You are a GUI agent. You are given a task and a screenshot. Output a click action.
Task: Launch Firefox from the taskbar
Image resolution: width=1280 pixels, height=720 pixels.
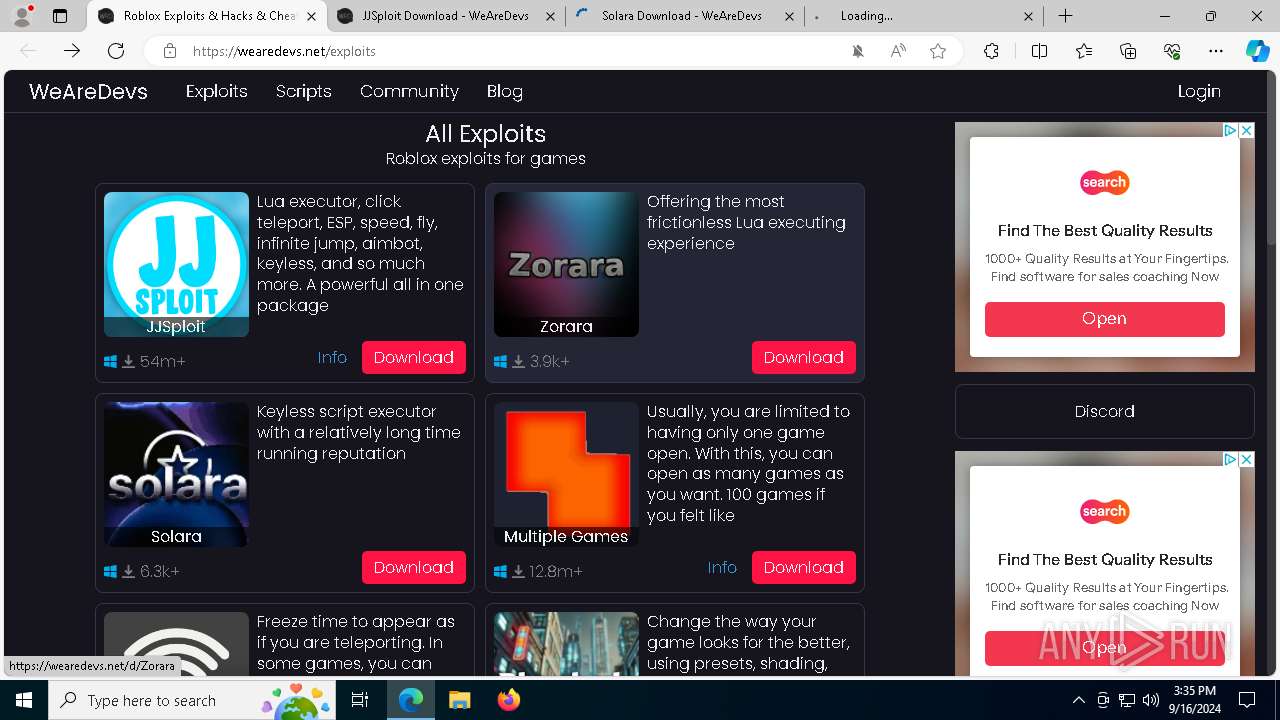509,700
